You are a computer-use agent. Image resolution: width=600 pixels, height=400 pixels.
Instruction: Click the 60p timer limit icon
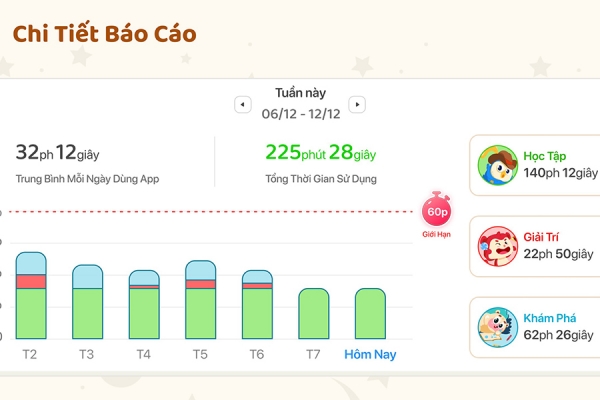click(x=437, y=209)
